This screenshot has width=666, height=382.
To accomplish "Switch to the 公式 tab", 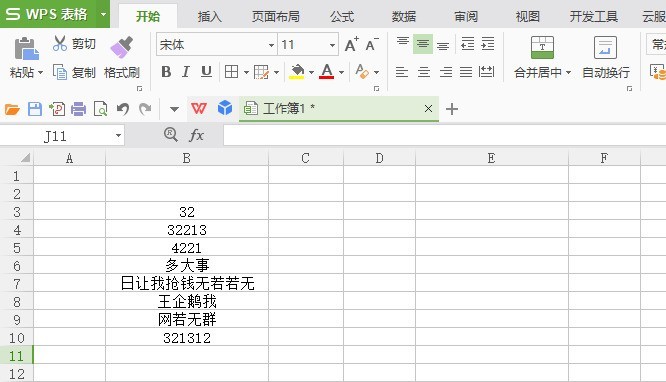I will (x=342, y=17).
